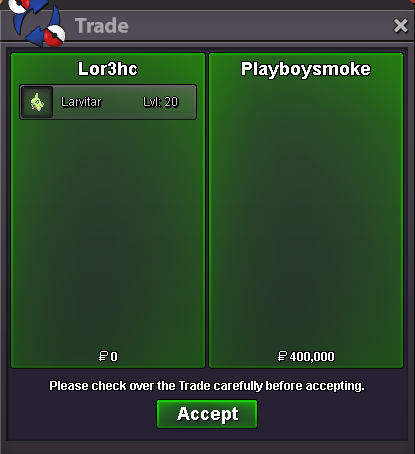The image size is (415, 454).
Task: Click the Lvl: 20 level label
Action: pos(161,102)
